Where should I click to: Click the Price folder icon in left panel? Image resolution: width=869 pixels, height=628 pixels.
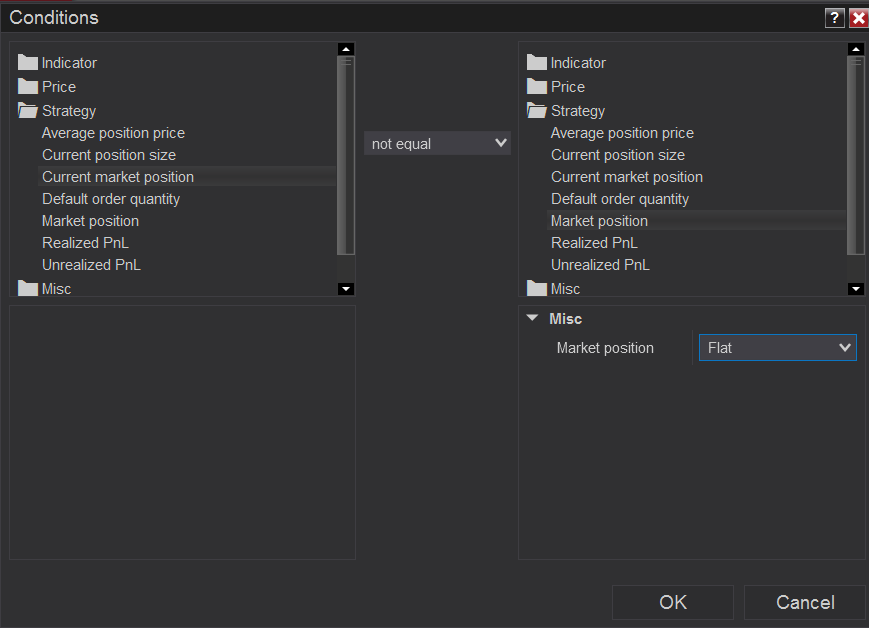point(28,87)
